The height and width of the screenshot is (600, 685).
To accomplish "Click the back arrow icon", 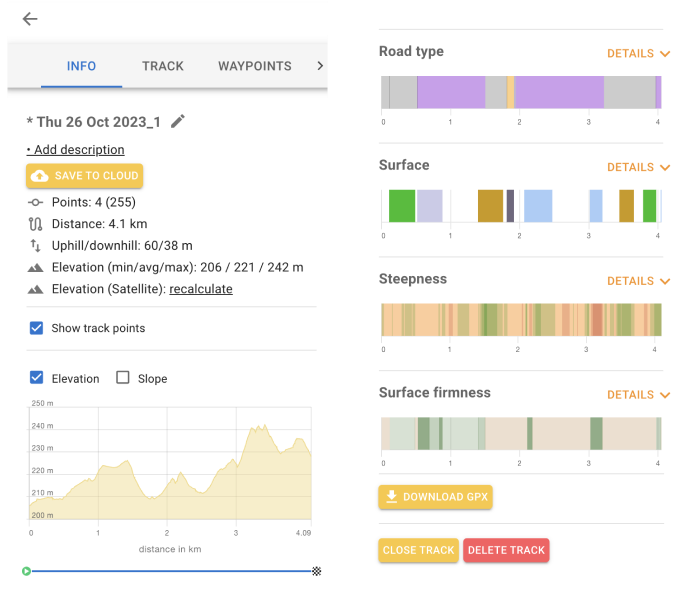I will (30, 19).
